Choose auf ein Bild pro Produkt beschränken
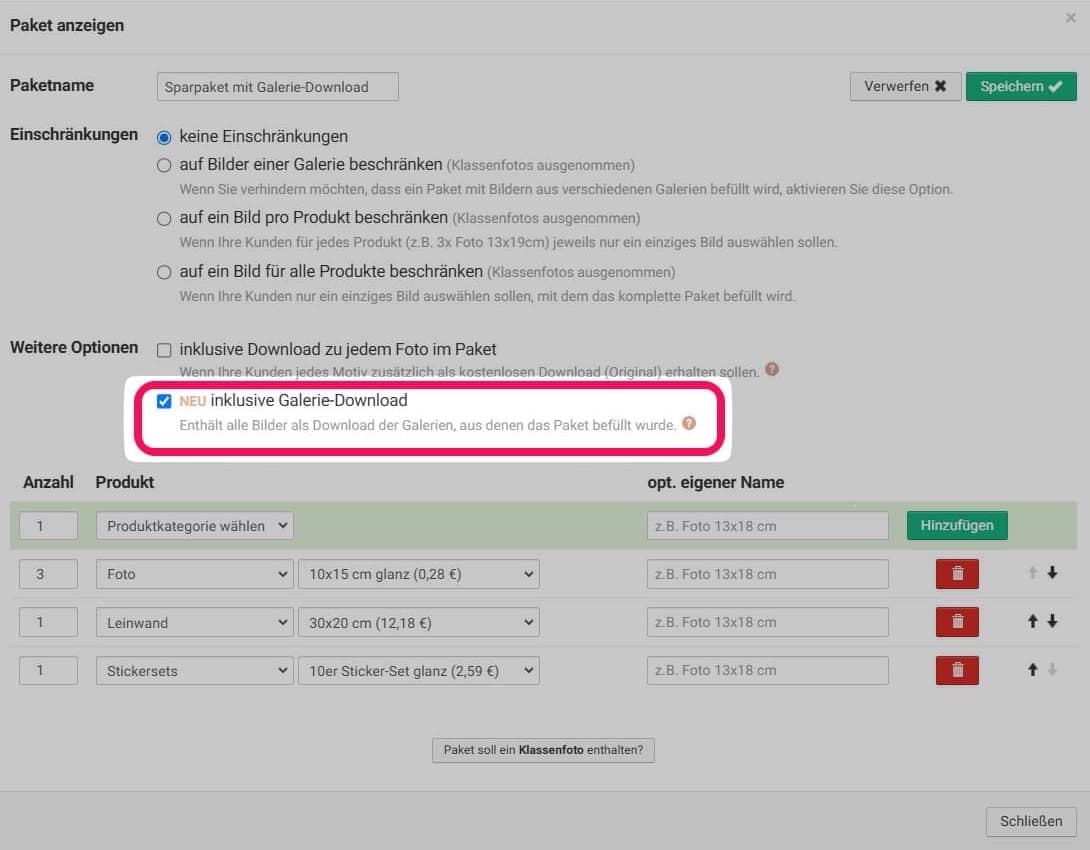This screenshot has width=1090, height=850. click(x=165, y=218)
